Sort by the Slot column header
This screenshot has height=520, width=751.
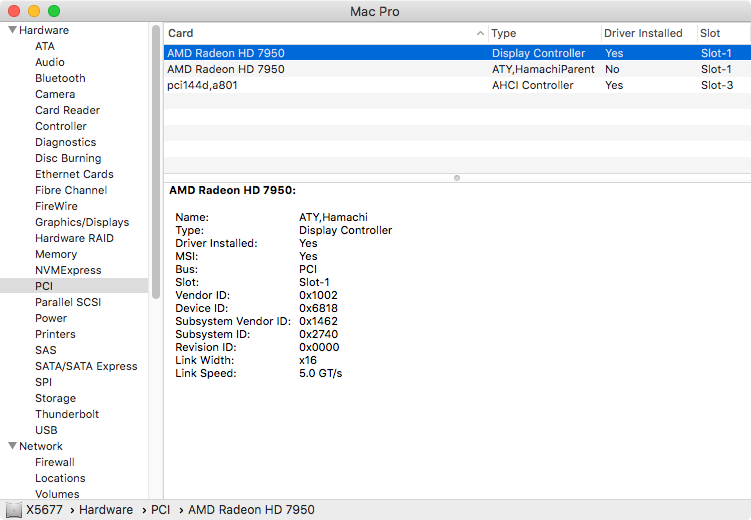710,33
